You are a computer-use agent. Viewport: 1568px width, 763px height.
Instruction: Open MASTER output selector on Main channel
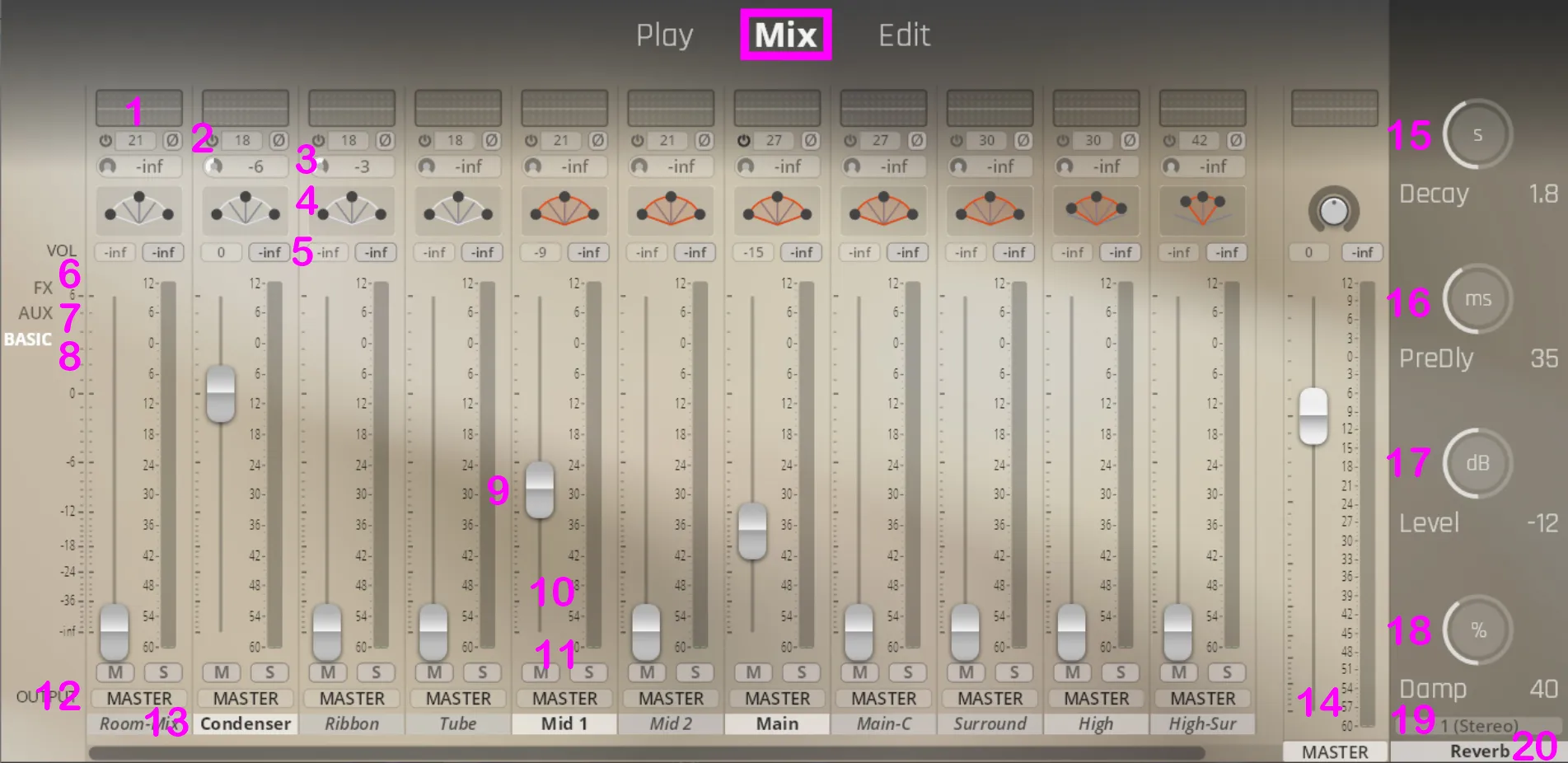coord(777,699)
